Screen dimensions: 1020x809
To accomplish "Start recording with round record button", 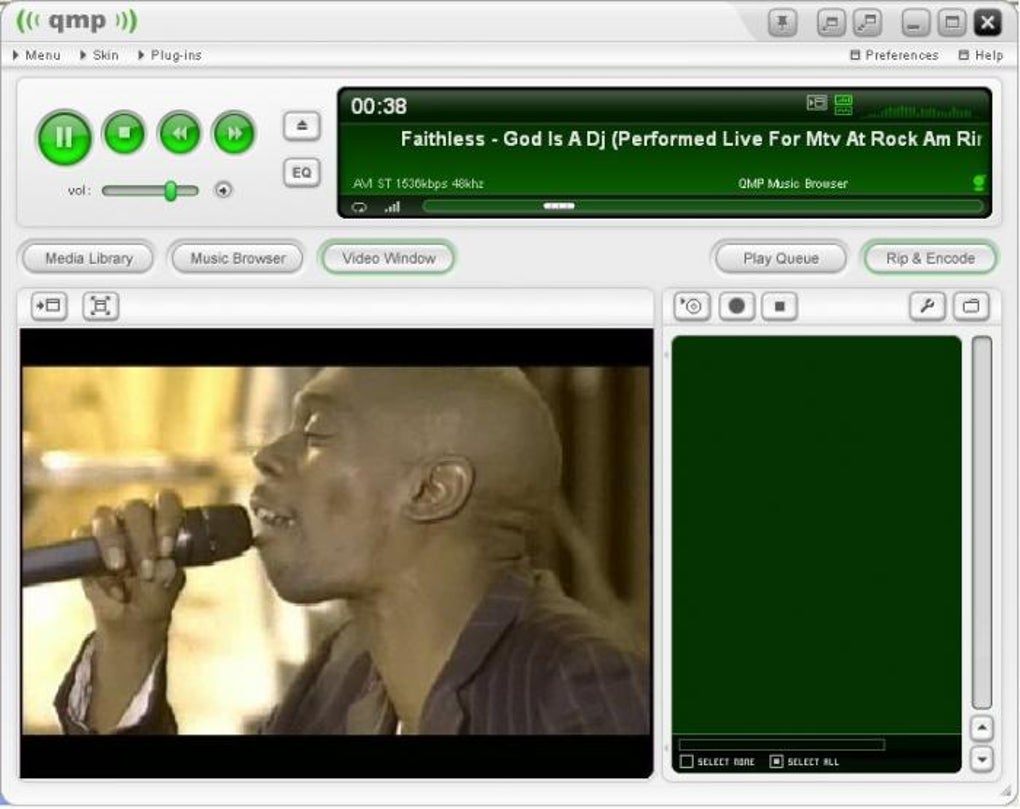I will pos(736,306).
